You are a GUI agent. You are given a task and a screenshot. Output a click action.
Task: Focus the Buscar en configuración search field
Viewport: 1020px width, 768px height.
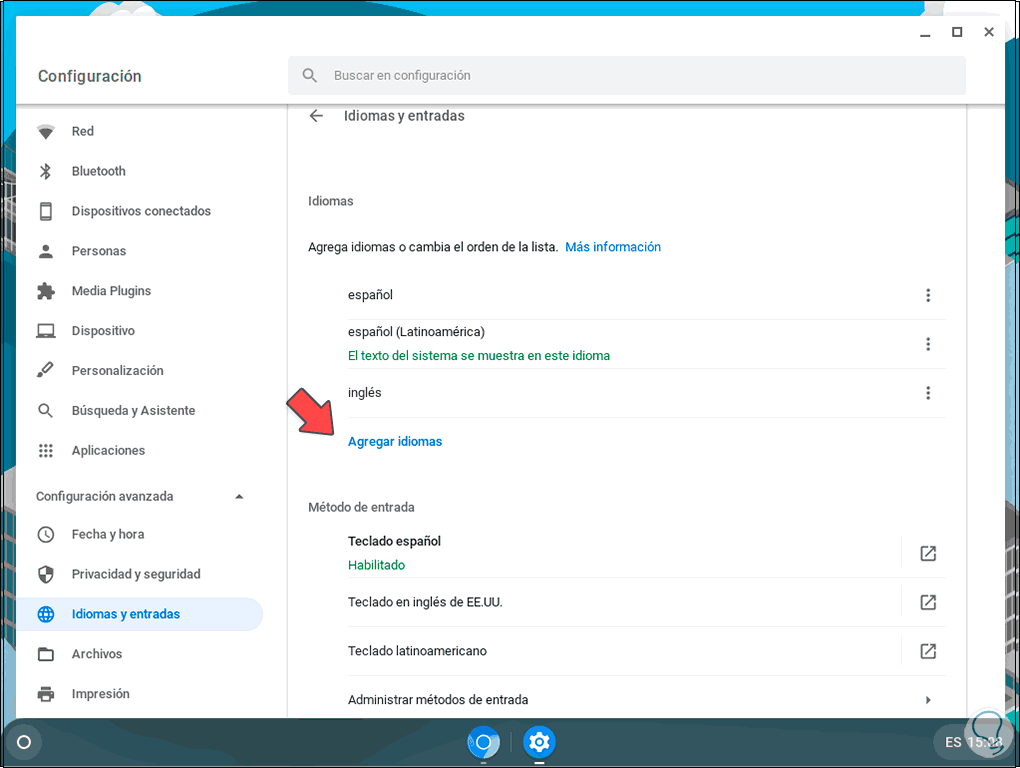(x=627, y=75)
